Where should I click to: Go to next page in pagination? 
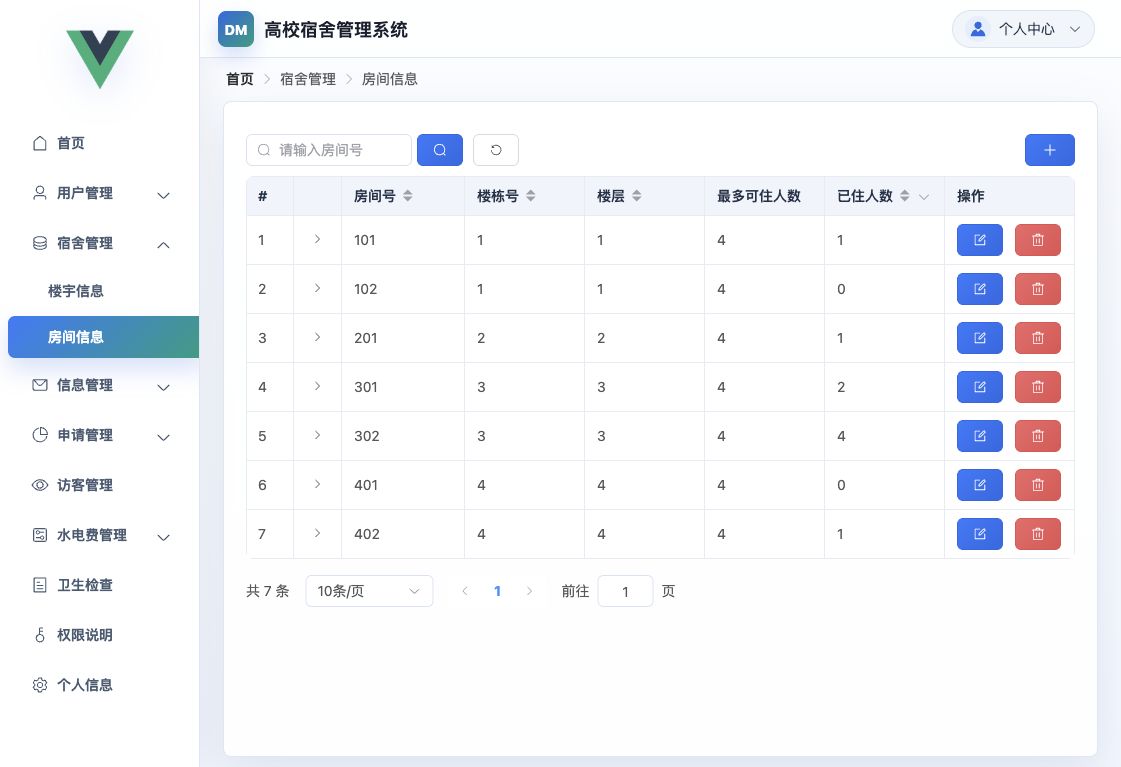coord(529,591)
